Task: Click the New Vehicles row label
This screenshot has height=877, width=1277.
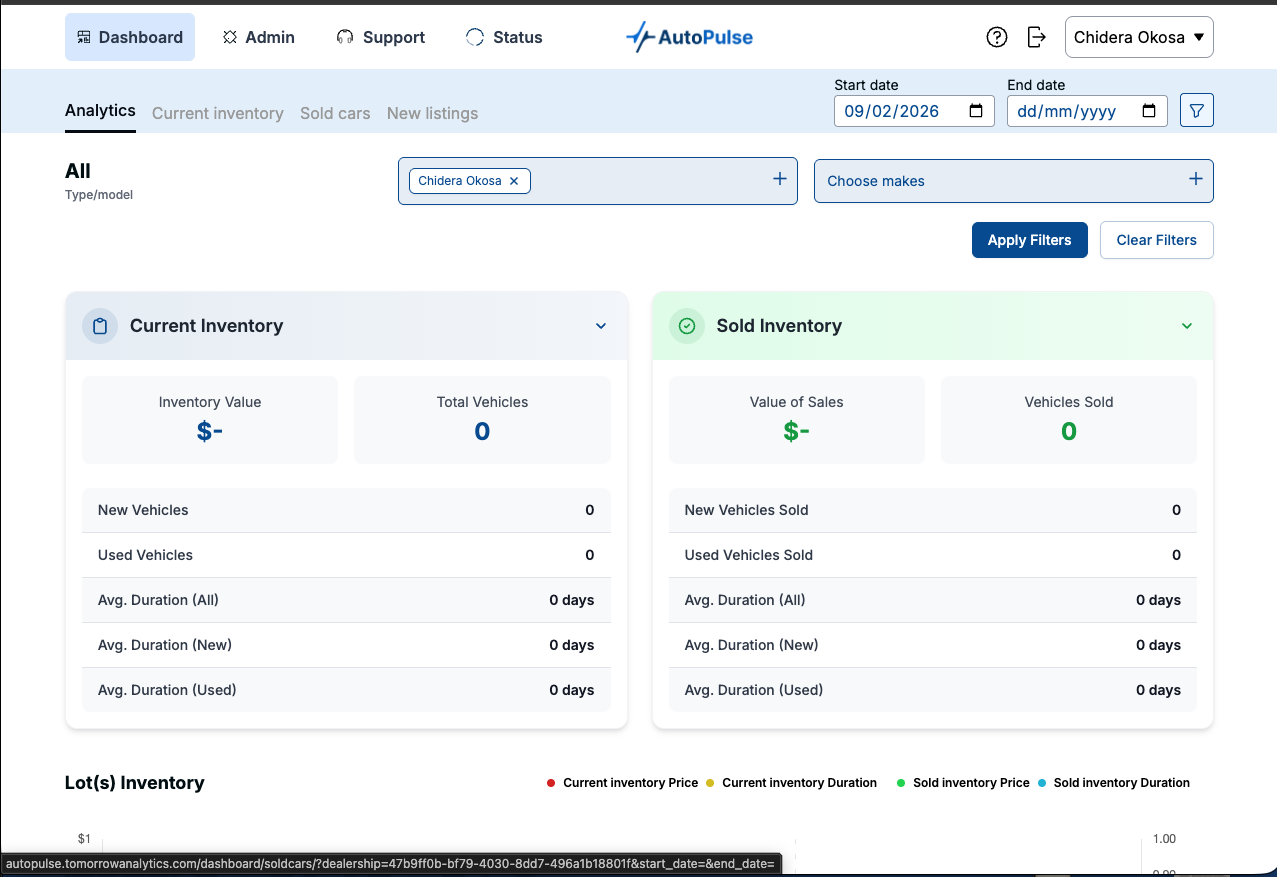Action: click(143, 510)
